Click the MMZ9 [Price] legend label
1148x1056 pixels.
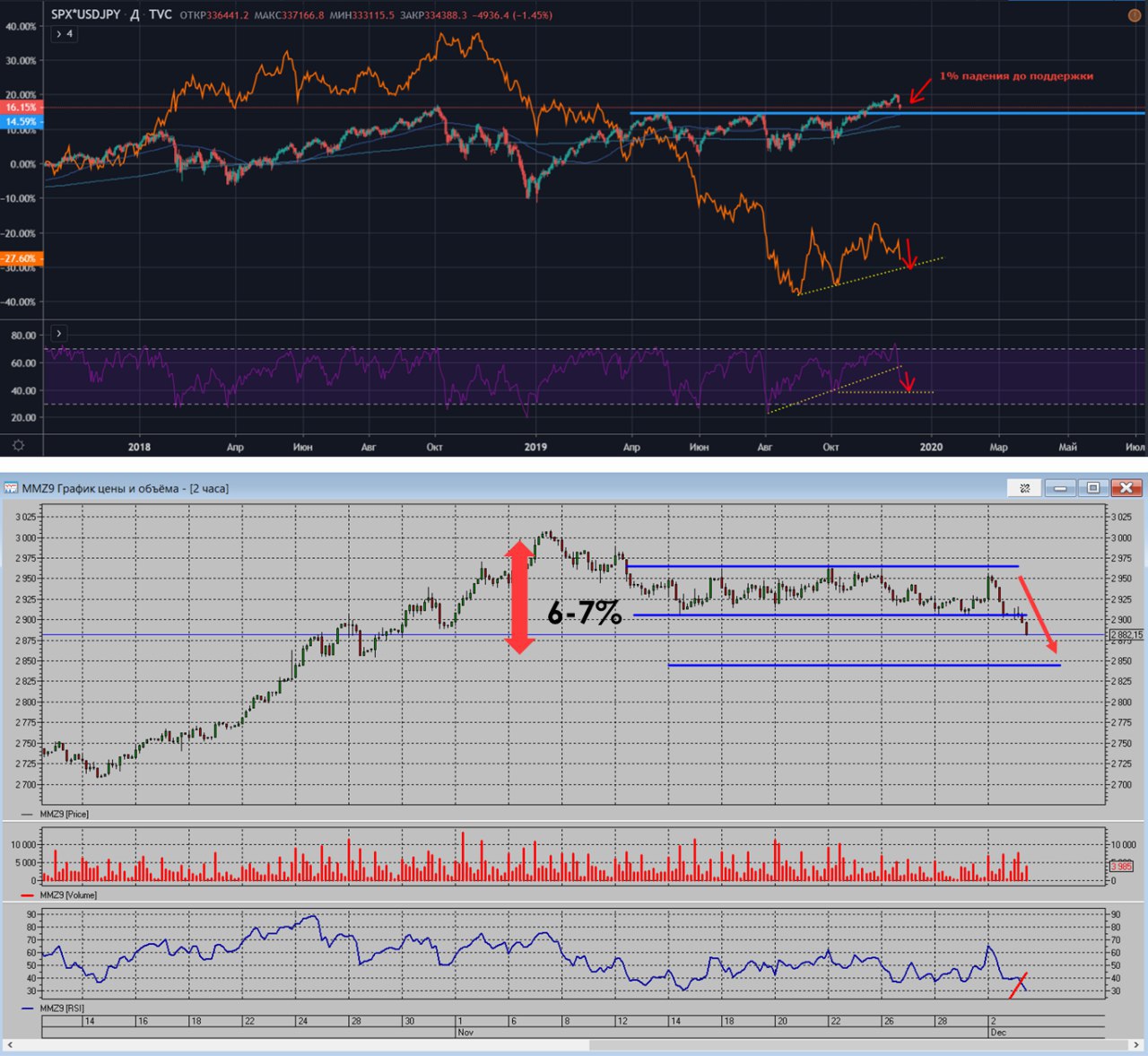(64, 814)
